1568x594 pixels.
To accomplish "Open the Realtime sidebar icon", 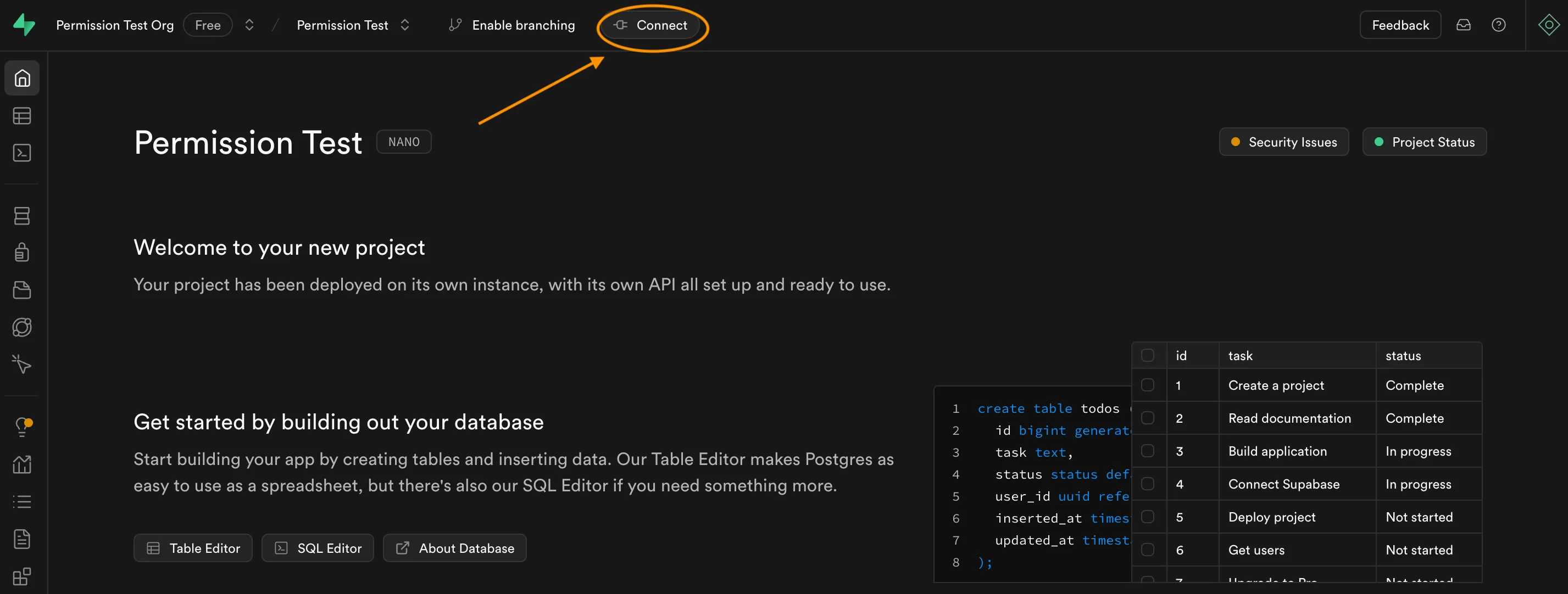I will (22, 364).
